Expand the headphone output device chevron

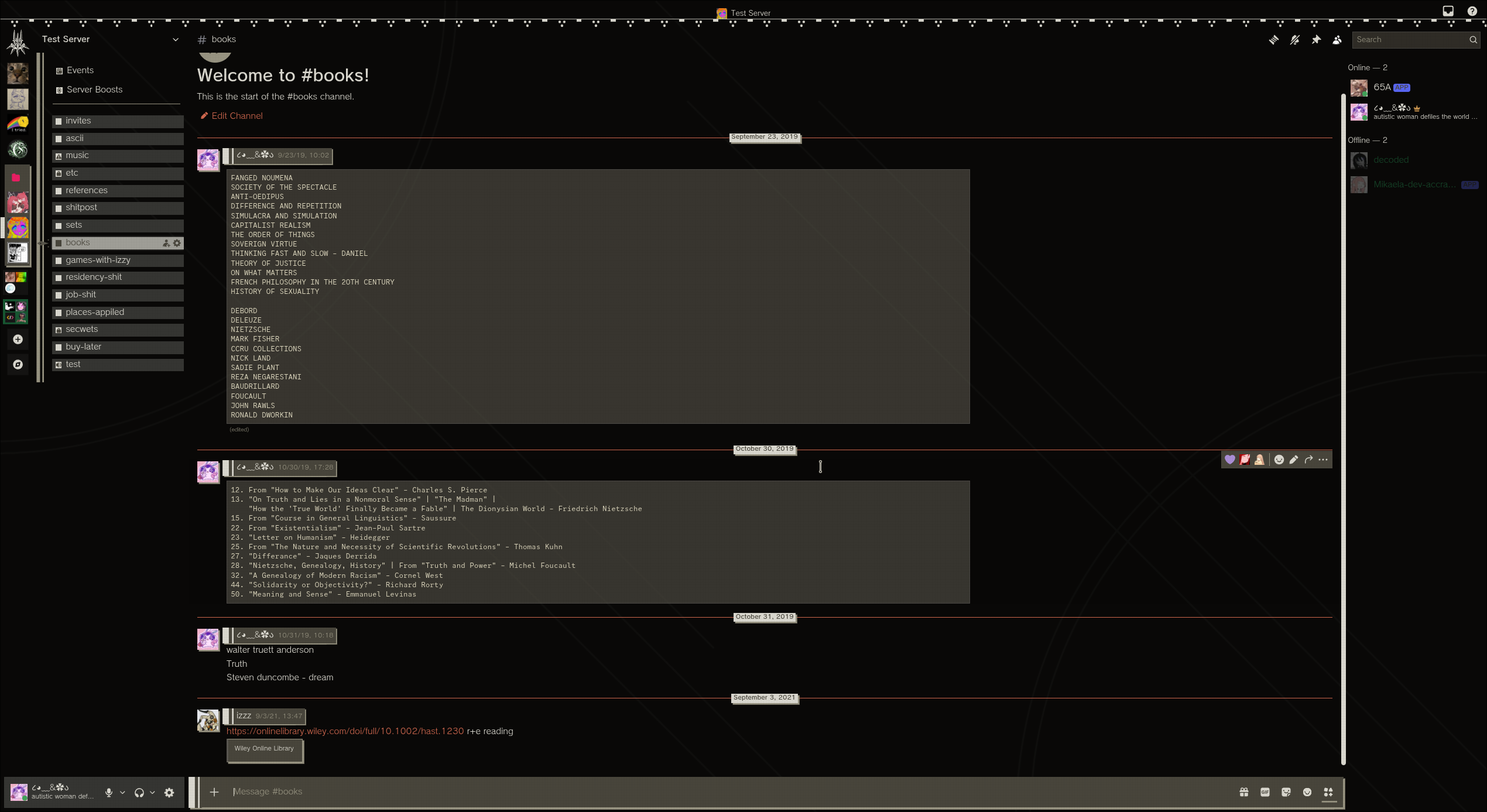coord(153,792)
